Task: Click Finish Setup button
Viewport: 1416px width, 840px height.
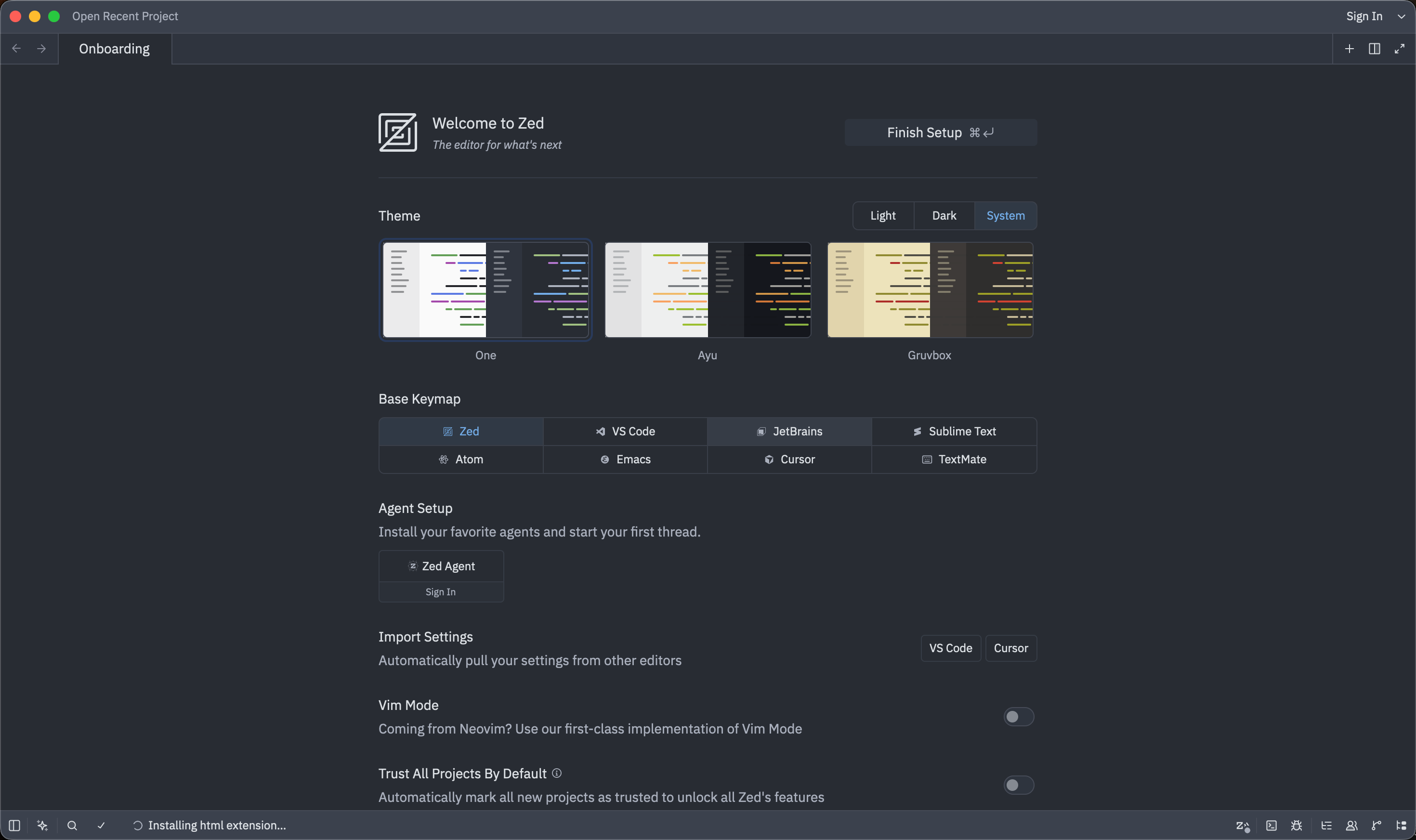Action: coord(941,132)
